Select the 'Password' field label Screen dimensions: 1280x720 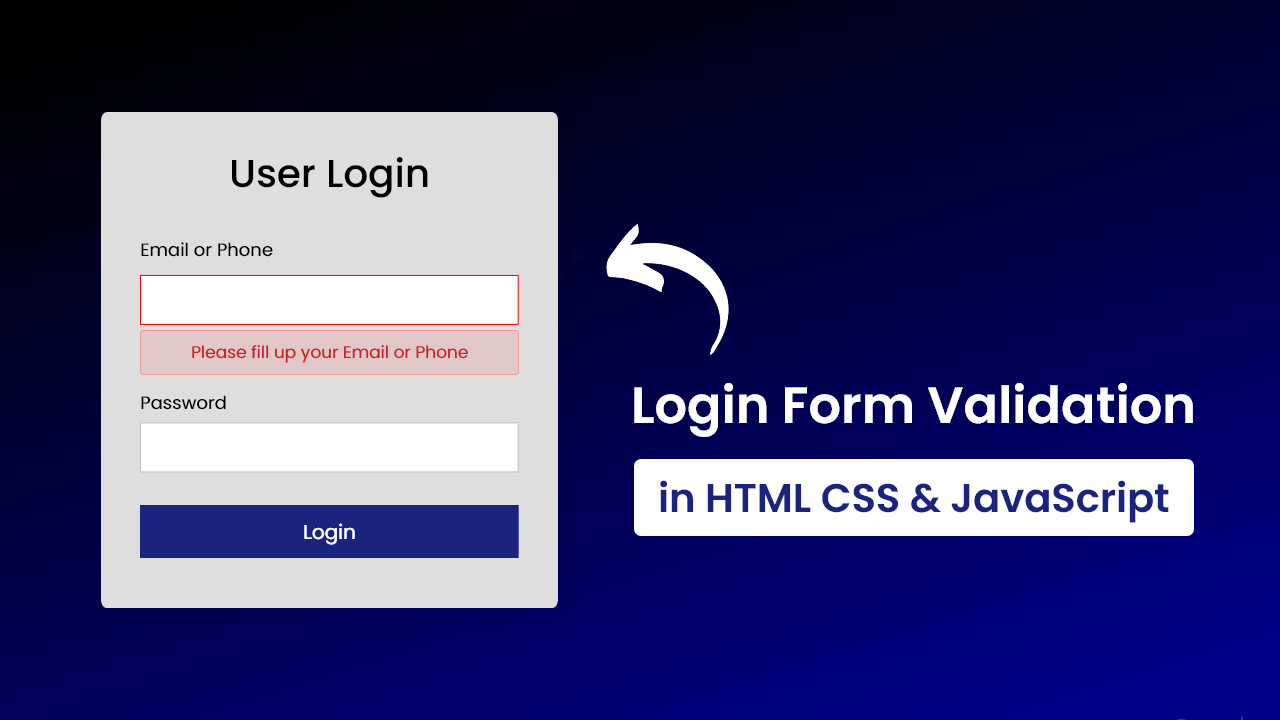(x=183, y=403)
